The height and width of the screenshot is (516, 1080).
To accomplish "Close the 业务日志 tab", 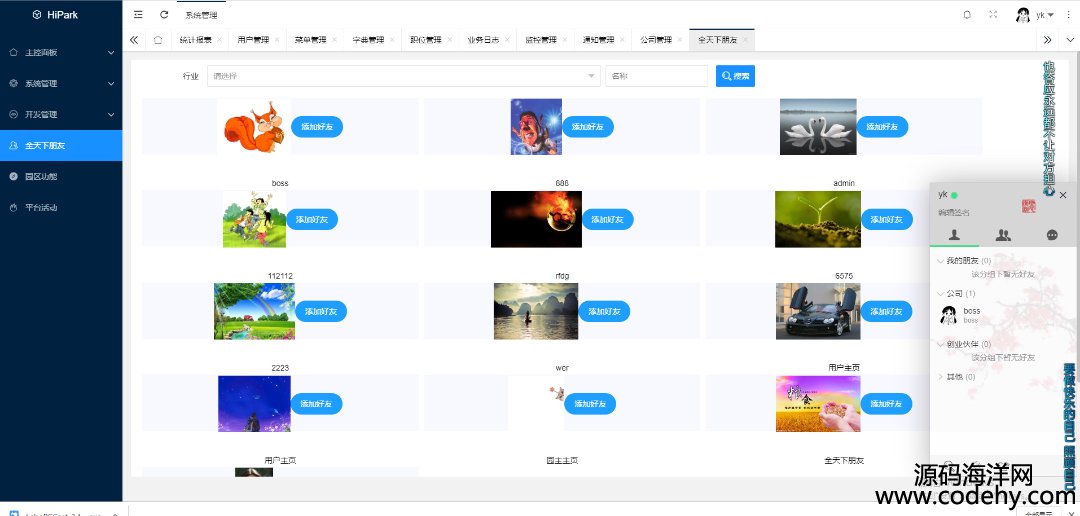I will pyautogui.click(x=506, y=40).
